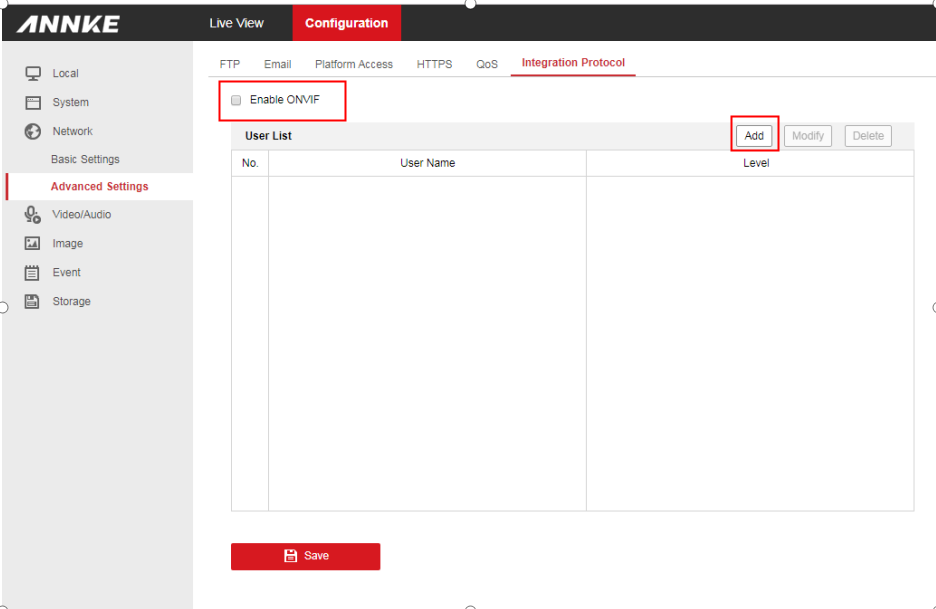Screen dimensions: 936x609
Task: Switch to the Email tab
Action: click(278, 64)
